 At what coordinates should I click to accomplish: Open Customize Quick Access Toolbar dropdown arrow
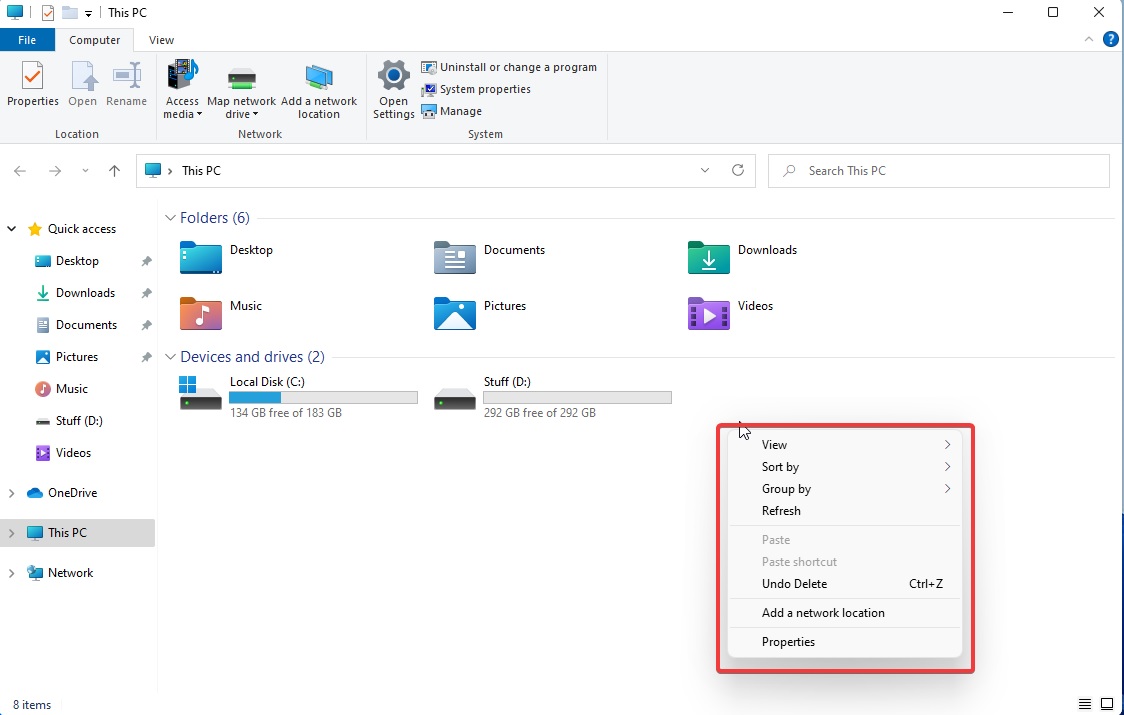(x=88, y=13)
